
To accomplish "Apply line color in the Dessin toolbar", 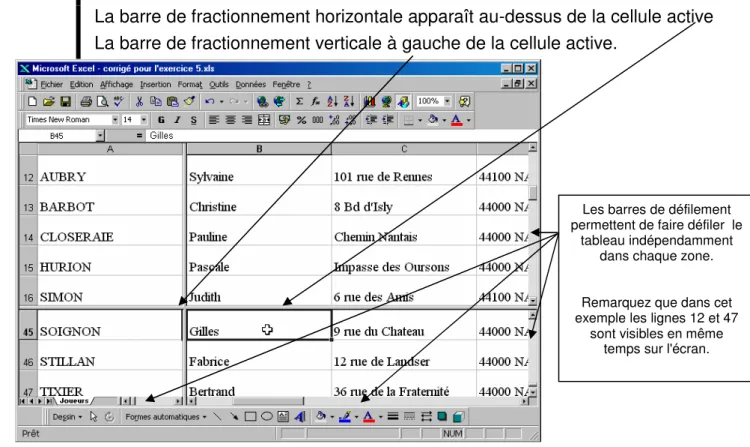I will pos(344,417).
